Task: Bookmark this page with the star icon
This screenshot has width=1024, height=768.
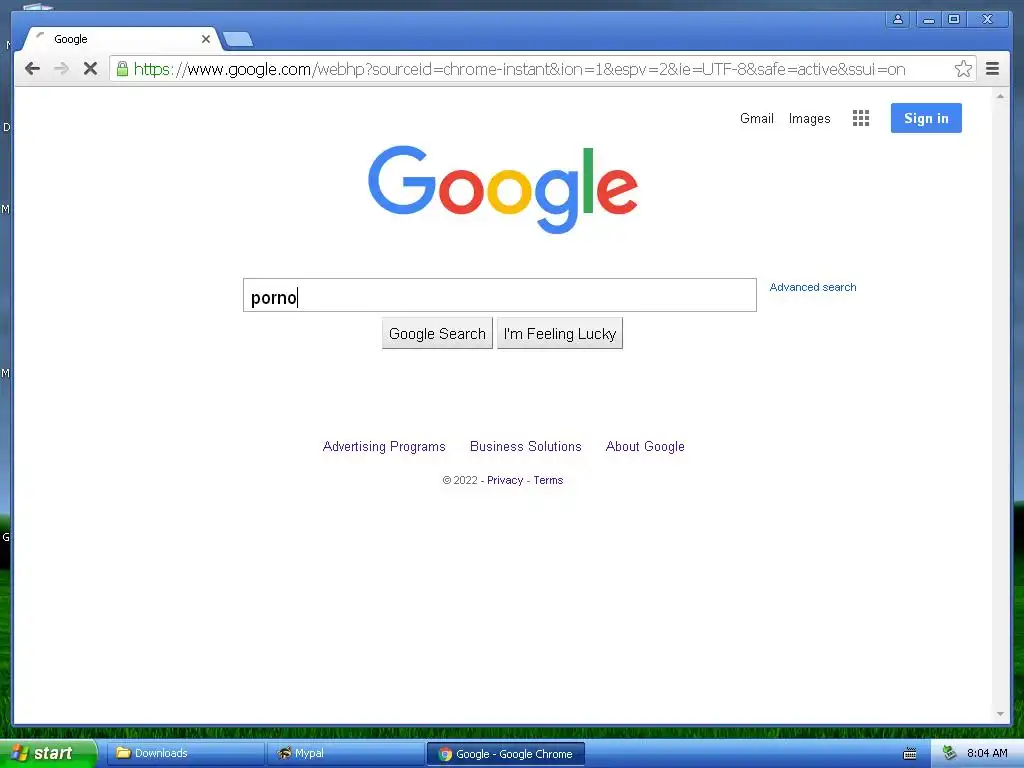Action: [x=963, y=69]
